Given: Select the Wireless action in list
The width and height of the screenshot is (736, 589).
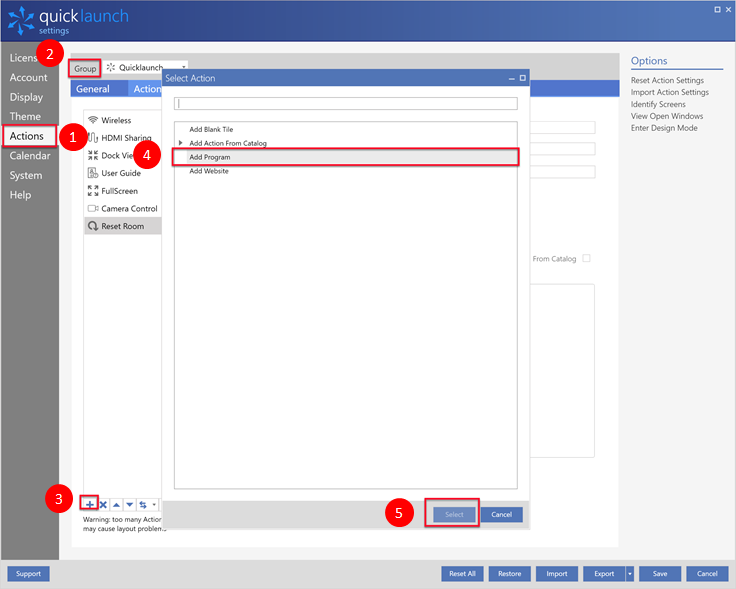Looking at the screenshot, I should [x=123, y=120].
